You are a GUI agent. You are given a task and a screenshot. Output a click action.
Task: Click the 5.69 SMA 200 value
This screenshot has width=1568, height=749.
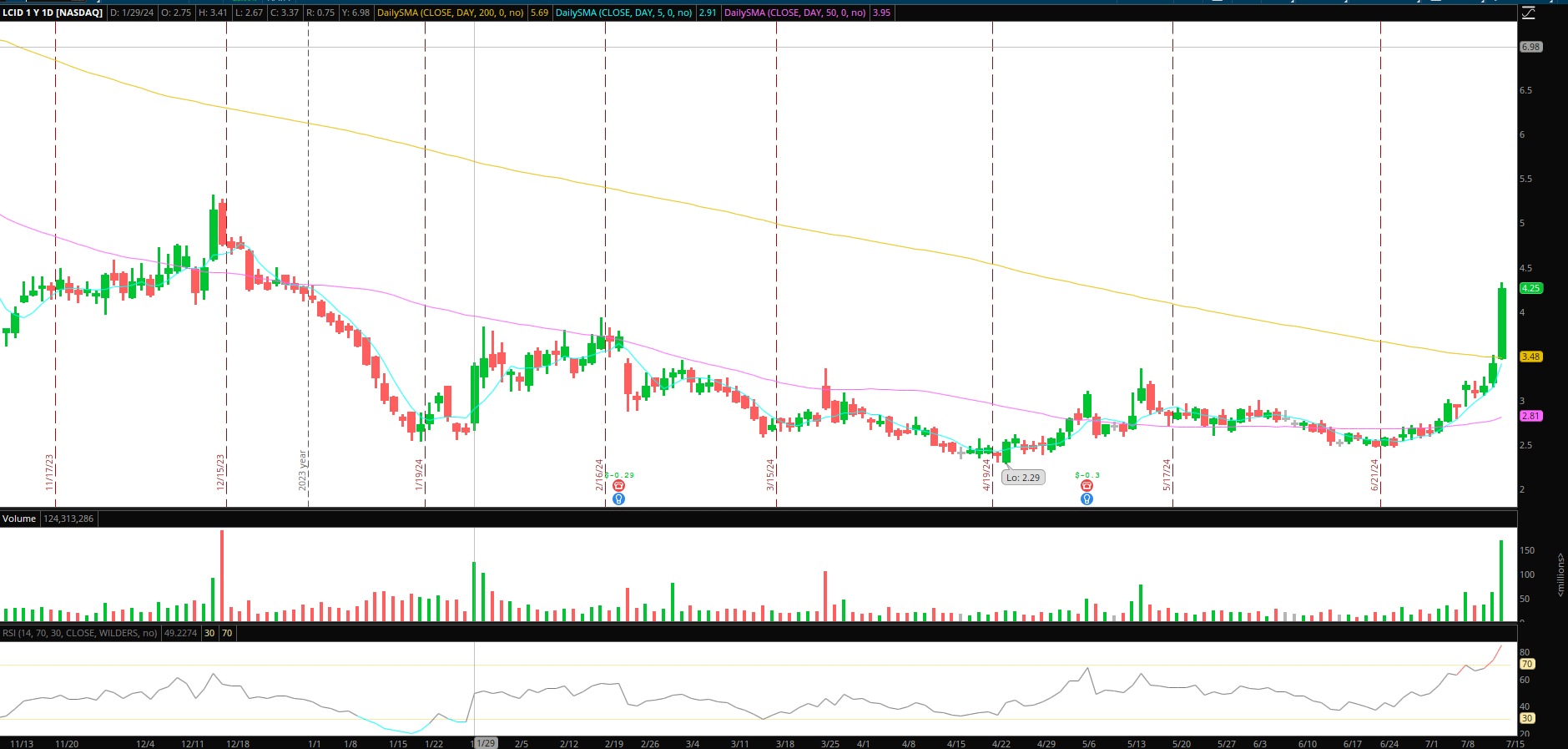click(540, 13)
